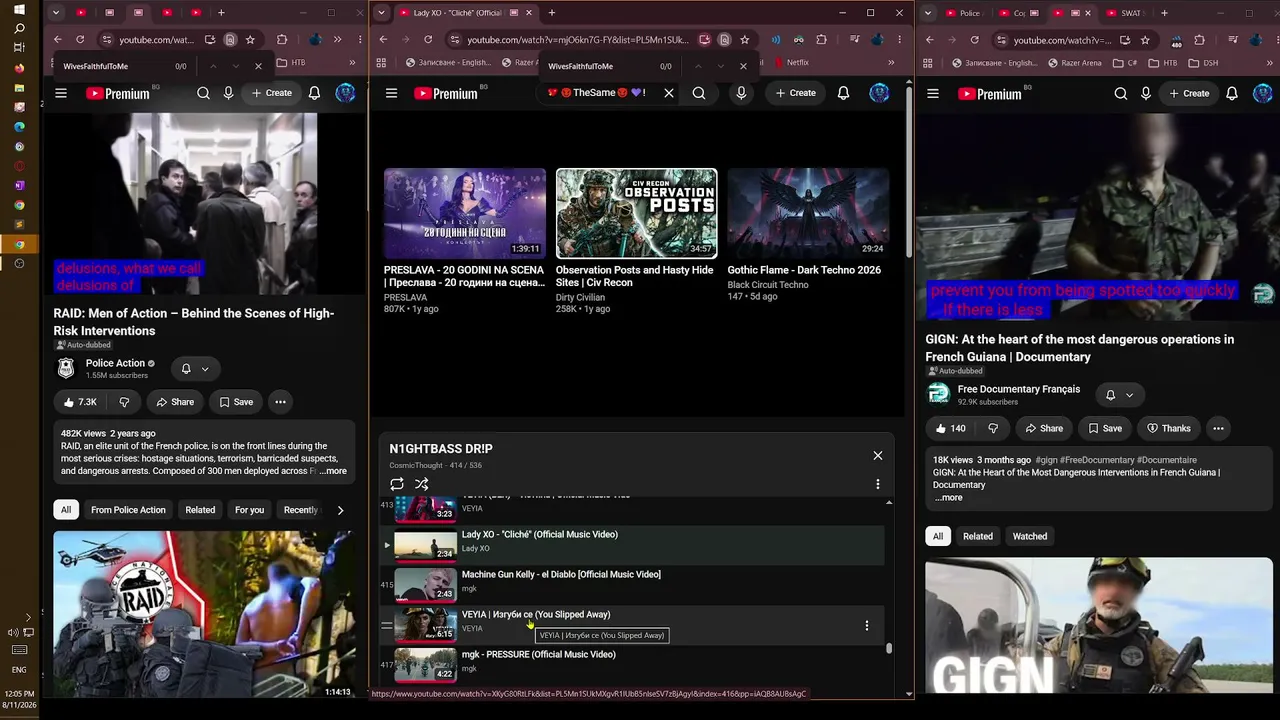Click Create in the middle window header
Screen dimensions: 1280x720
point(795,93)
